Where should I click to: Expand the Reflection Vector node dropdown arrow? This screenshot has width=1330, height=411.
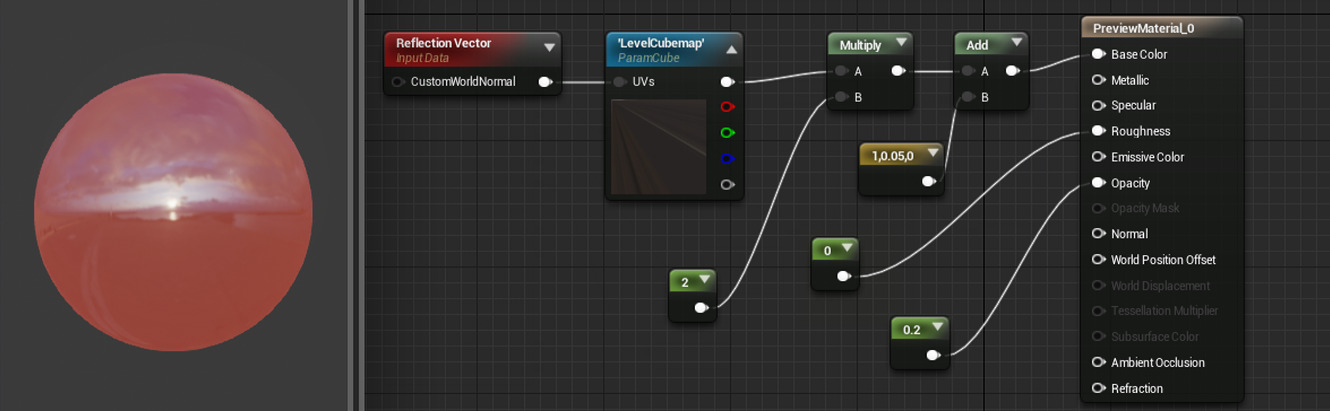(x=549, y=47)
